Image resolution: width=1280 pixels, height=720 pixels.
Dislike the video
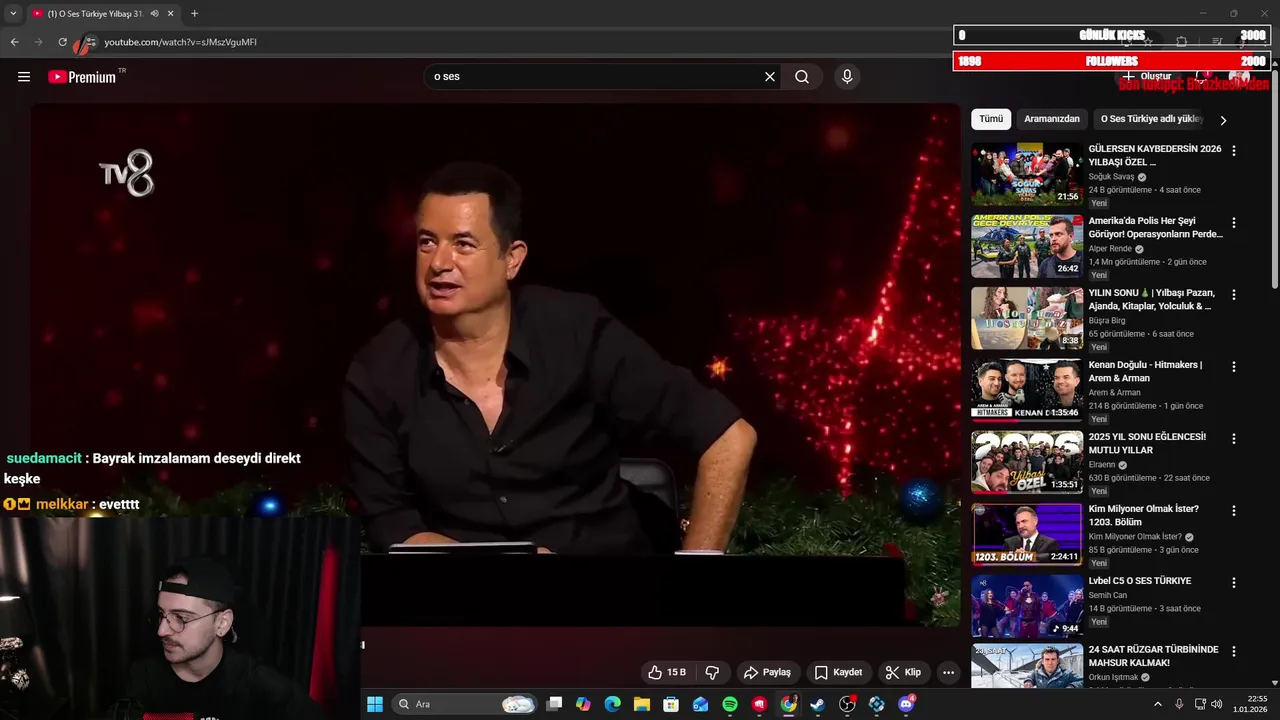713,672
